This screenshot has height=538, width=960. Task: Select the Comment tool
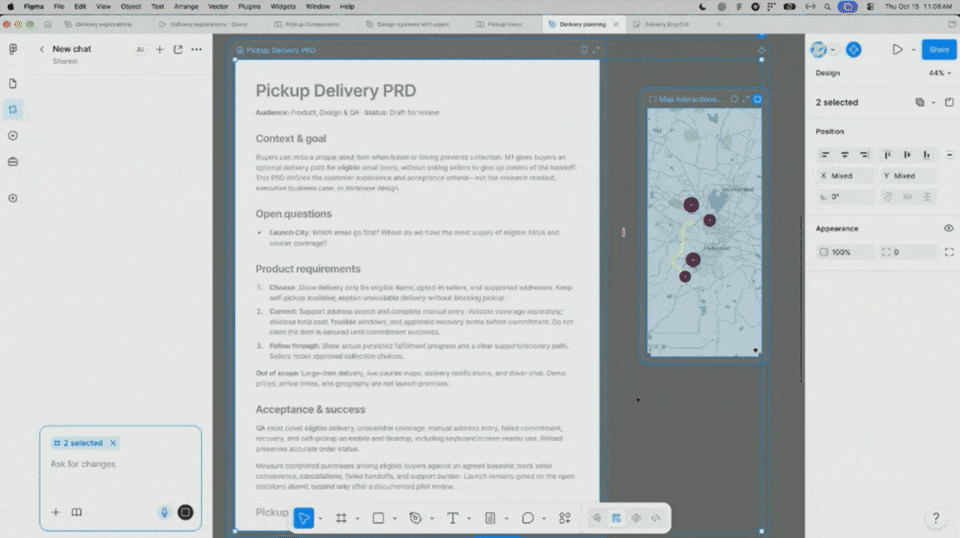(x=528, y=518)
